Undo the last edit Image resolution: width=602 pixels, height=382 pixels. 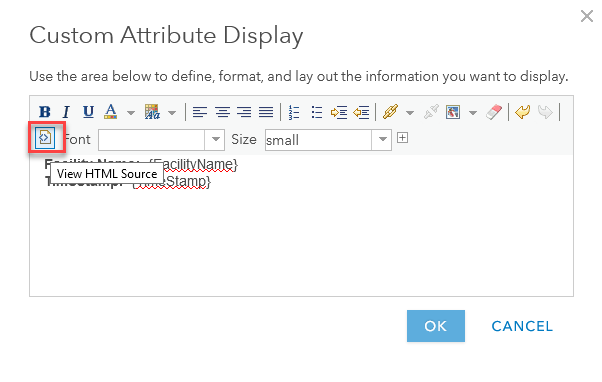(523, 112)
